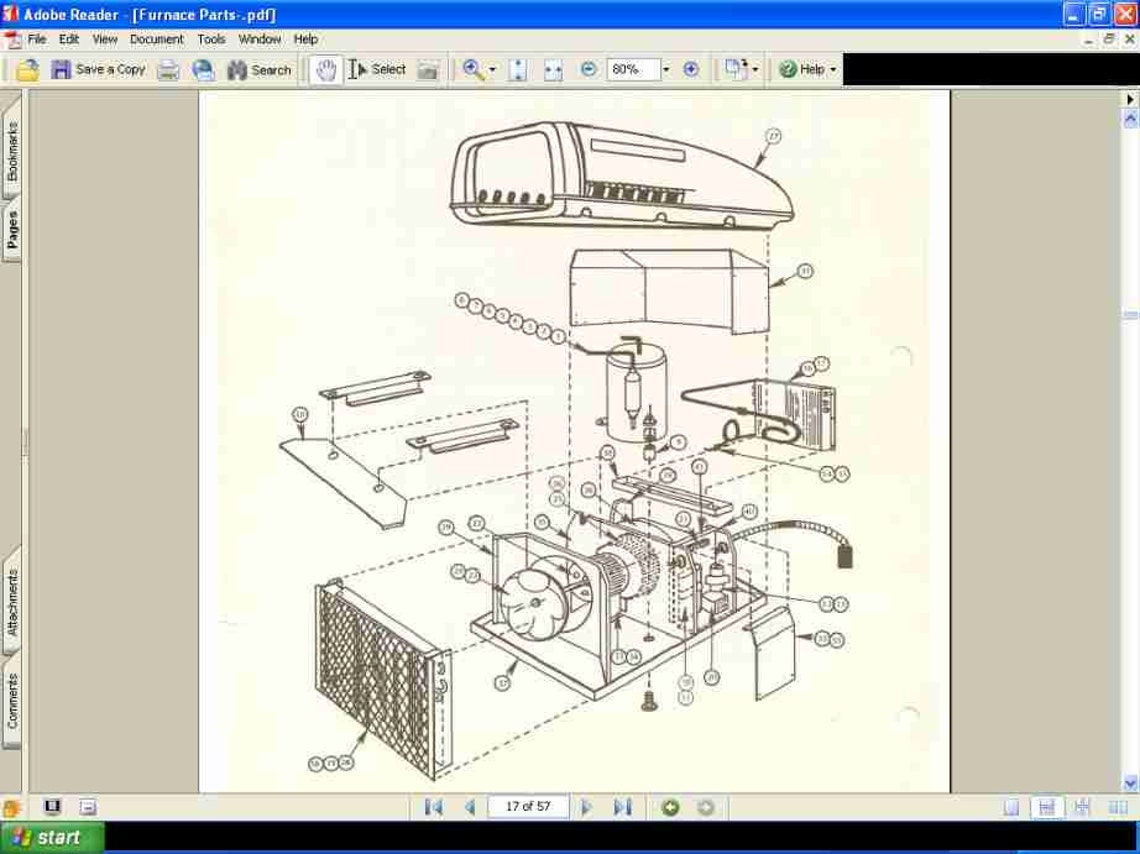The height and width of the screenshot is (854, 1140).
Task: Toggle Fit Page view mode
Action: [x=516, y=69]
